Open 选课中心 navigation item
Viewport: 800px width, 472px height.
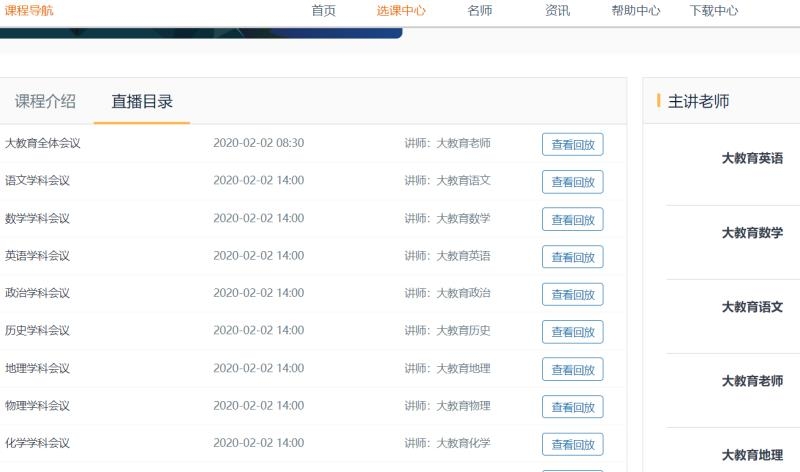(x=401, y=11)
